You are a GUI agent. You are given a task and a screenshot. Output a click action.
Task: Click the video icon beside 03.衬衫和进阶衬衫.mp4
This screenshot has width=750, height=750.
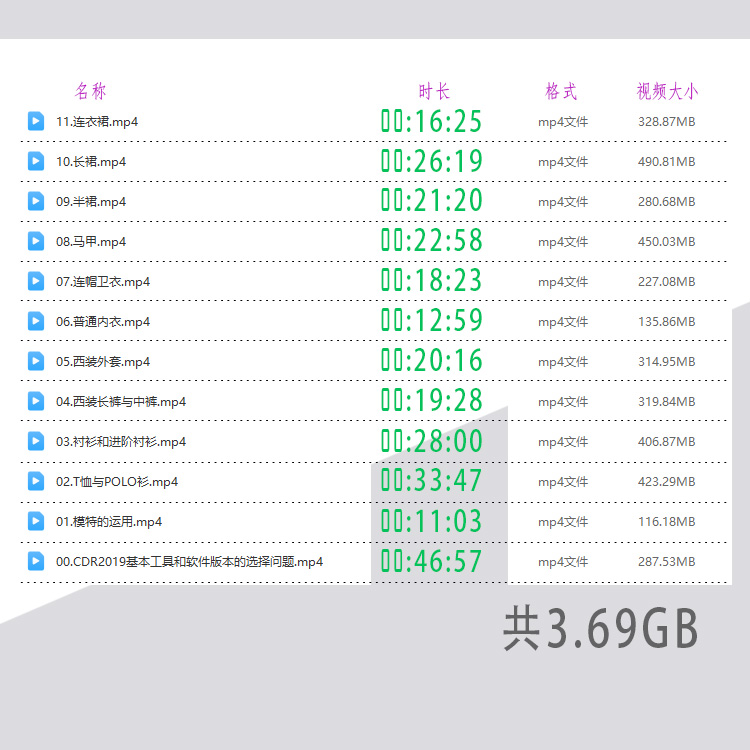pyautogui.click(x=36, y=441)
